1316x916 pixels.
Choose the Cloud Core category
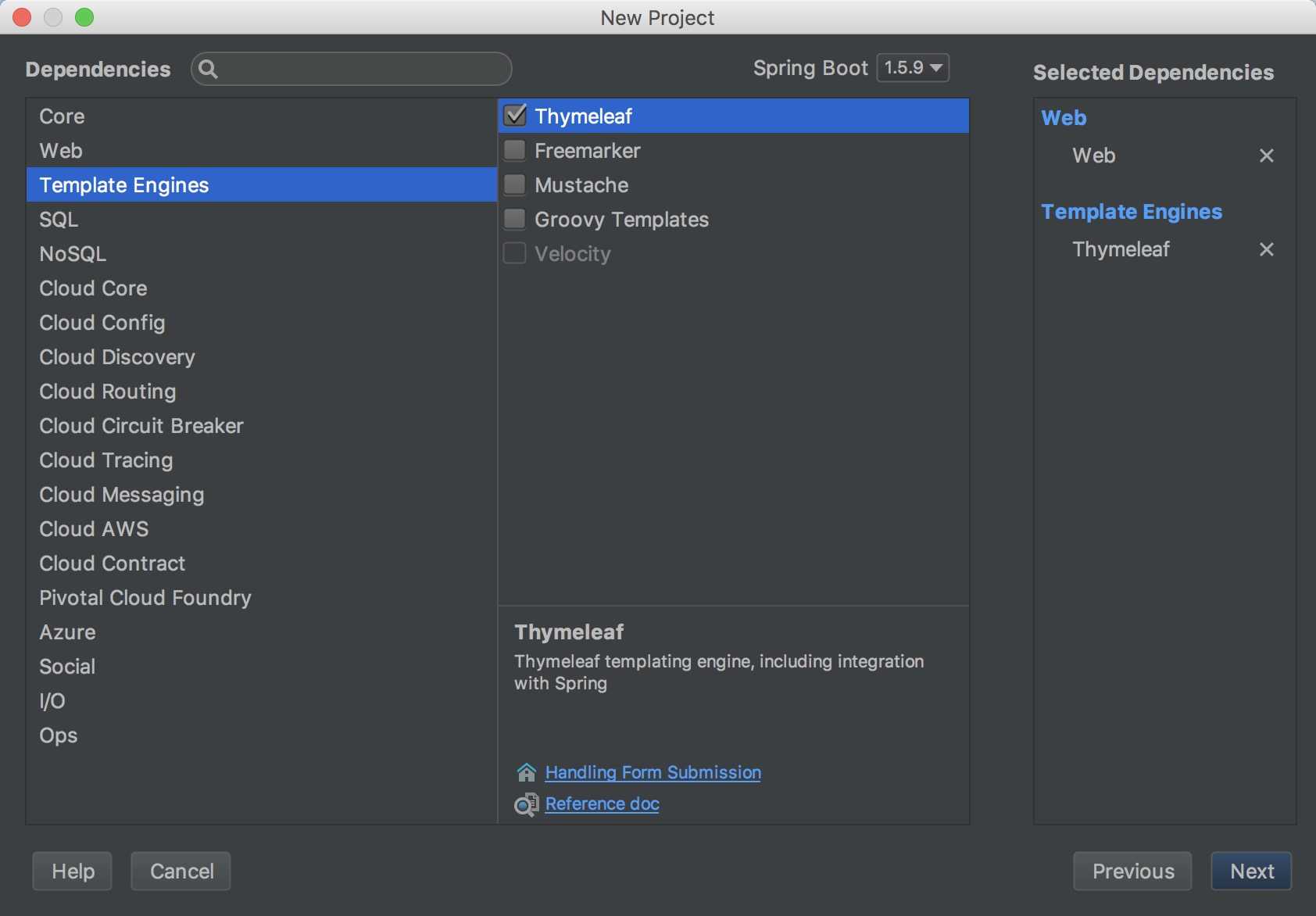[262, 288]
